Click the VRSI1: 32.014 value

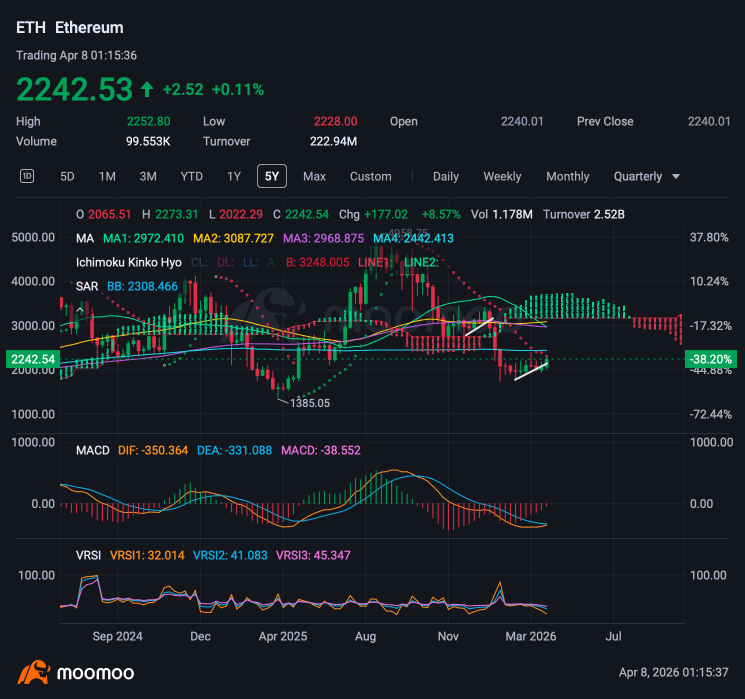click(x=147, y=555)
